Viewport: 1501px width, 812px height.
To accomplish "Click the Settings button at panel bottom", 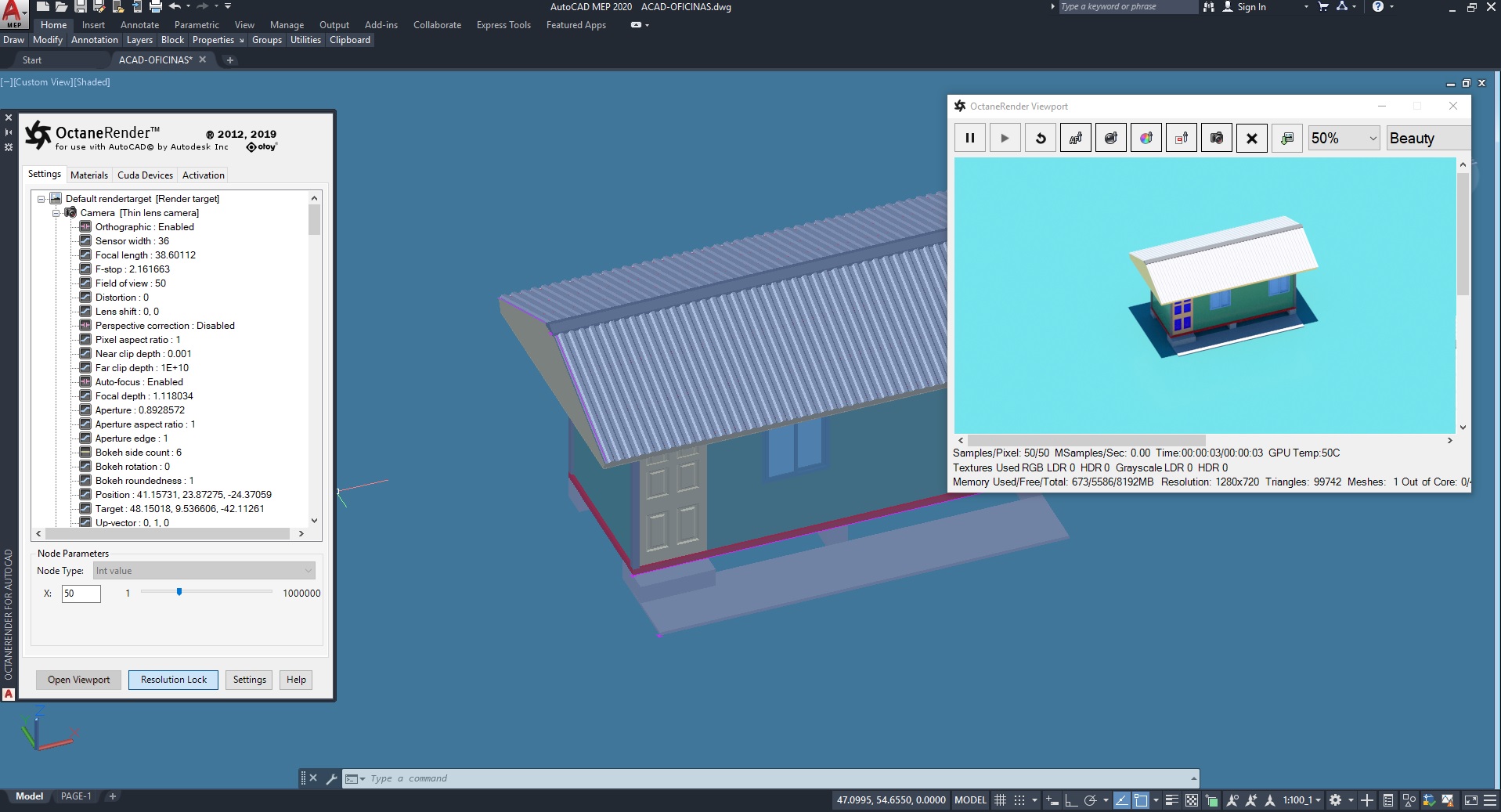I will tap(250, 680).
